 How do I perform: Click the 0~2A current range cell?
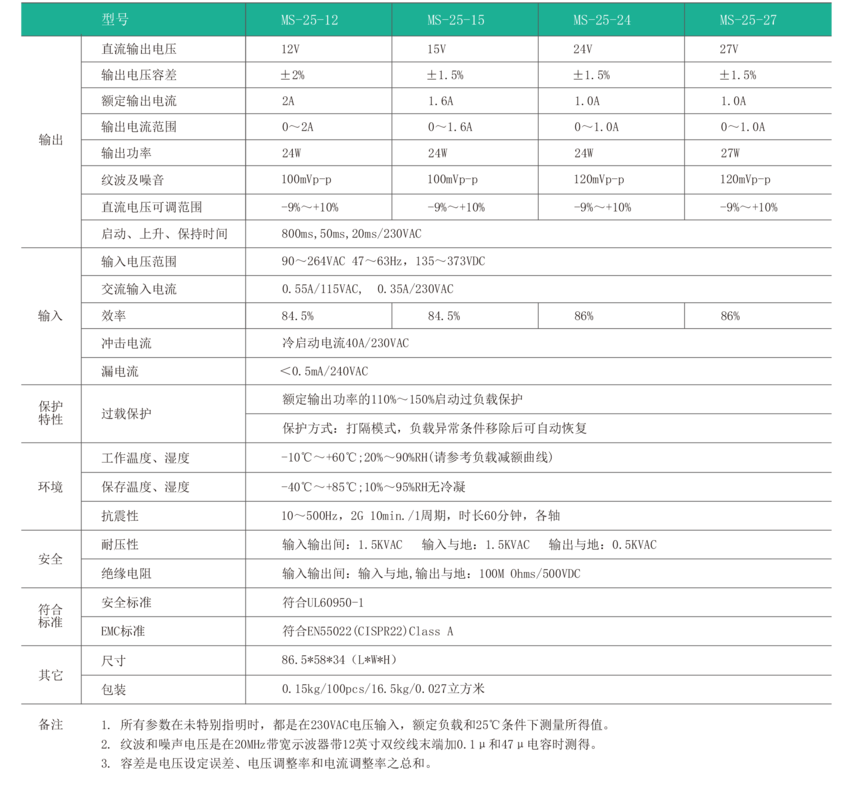297,127
